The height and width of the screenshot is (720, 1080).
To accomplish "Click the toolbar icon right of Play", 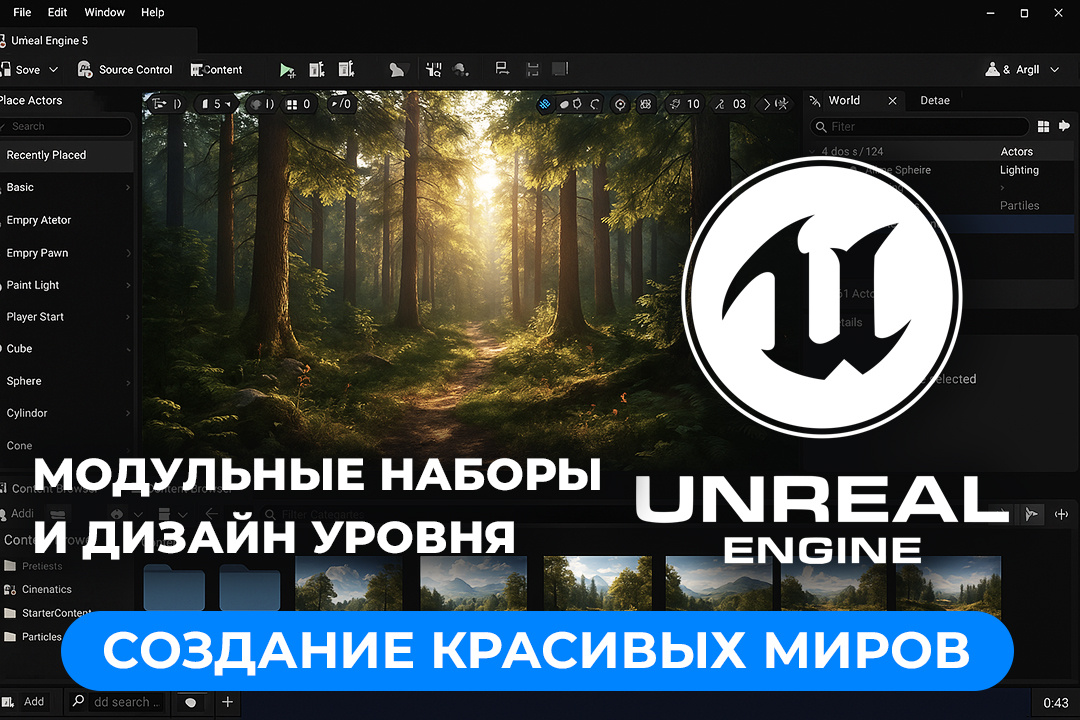I will 317,69.
